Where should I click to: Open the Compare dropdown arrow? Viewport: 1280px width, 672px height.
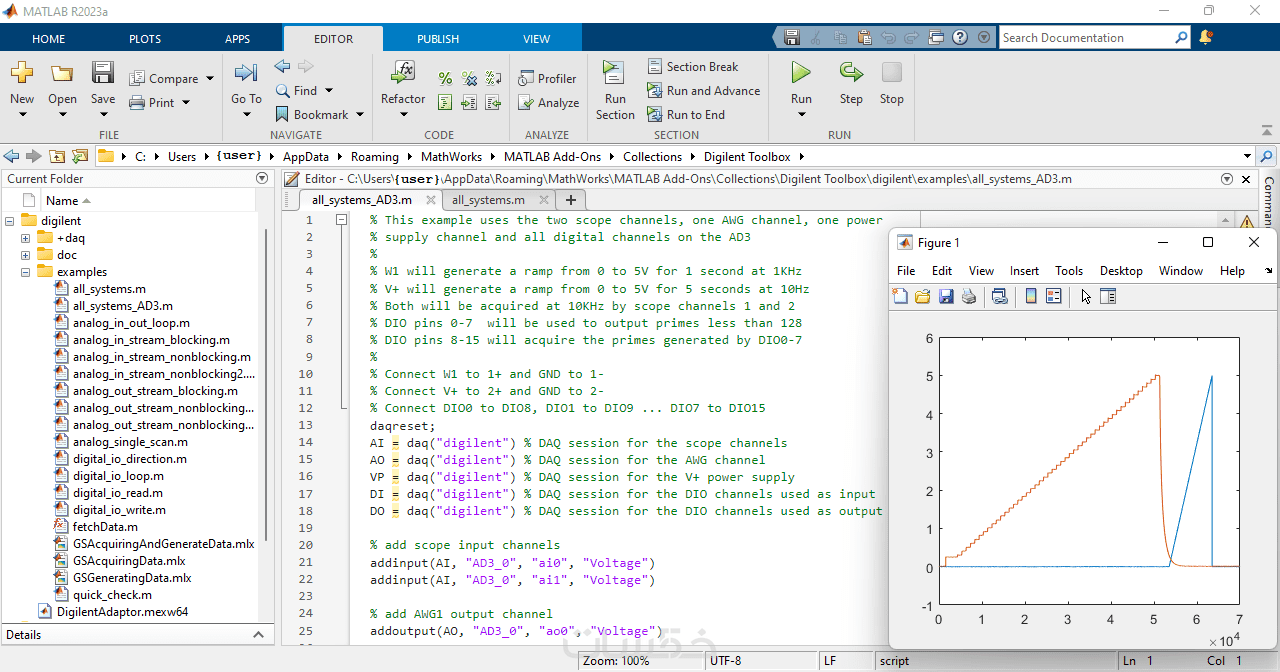coord(210,78)
